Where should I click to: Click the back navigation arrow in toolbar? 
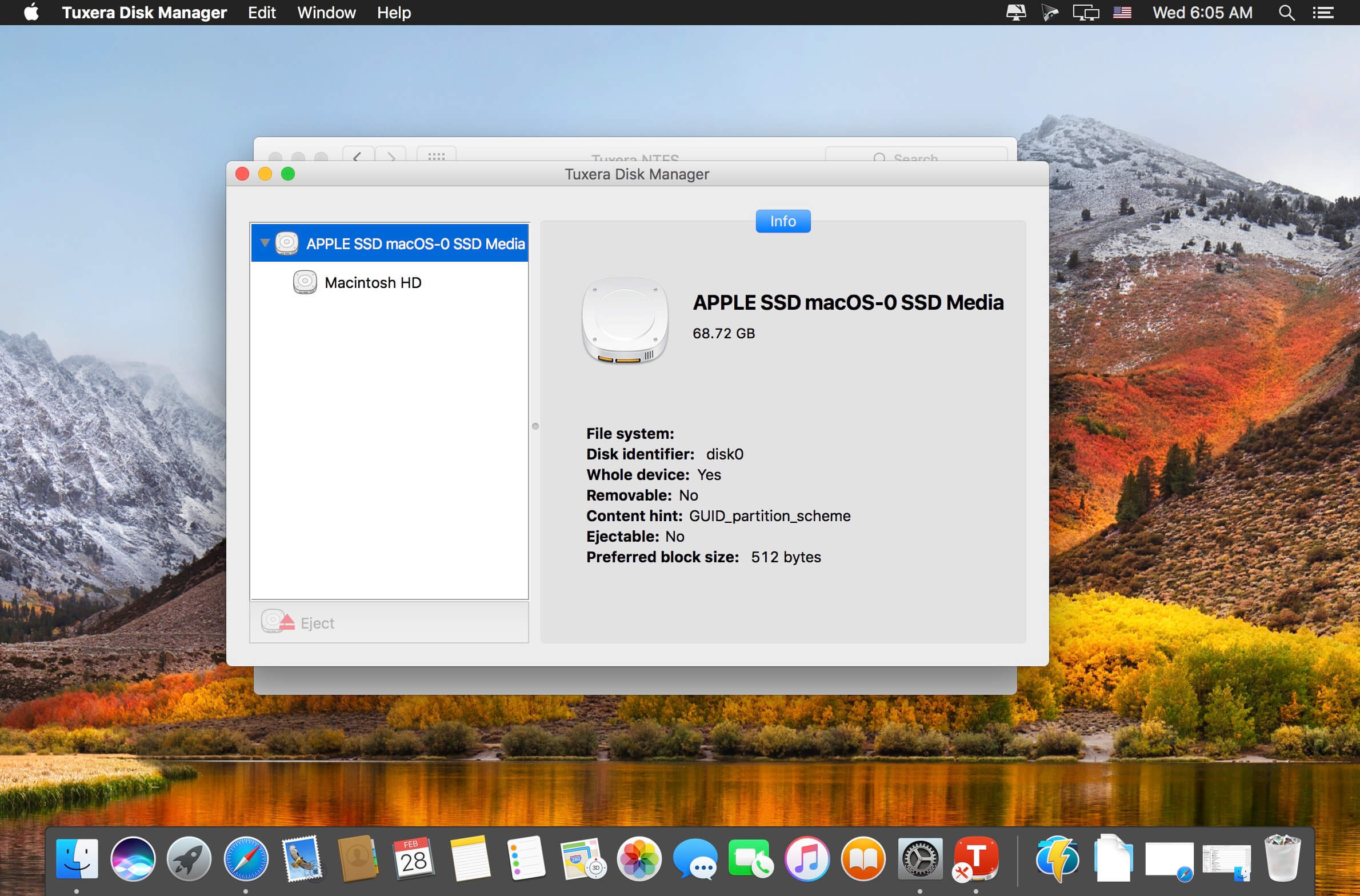tap(358, 154)
